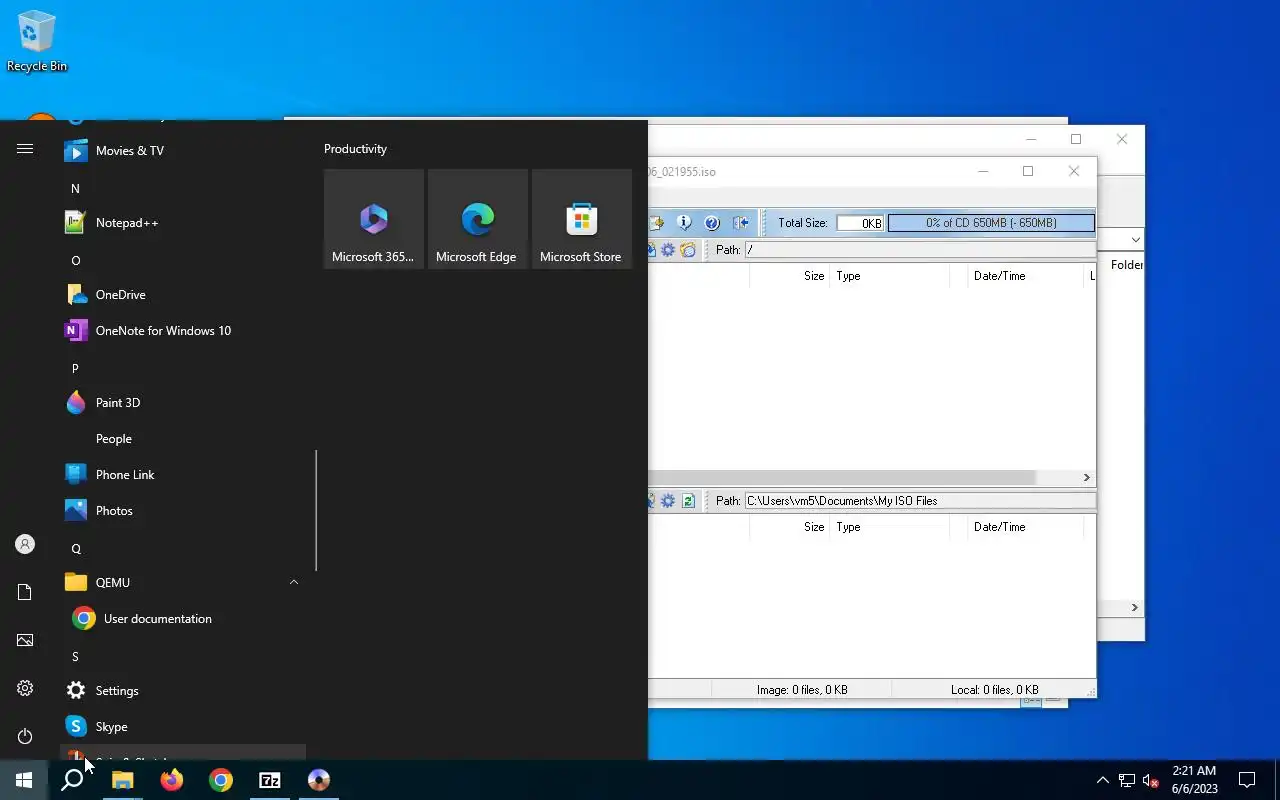Click the Windows Start button
The width and height of the screenshot is (1280, 800).
pos(24,780)
